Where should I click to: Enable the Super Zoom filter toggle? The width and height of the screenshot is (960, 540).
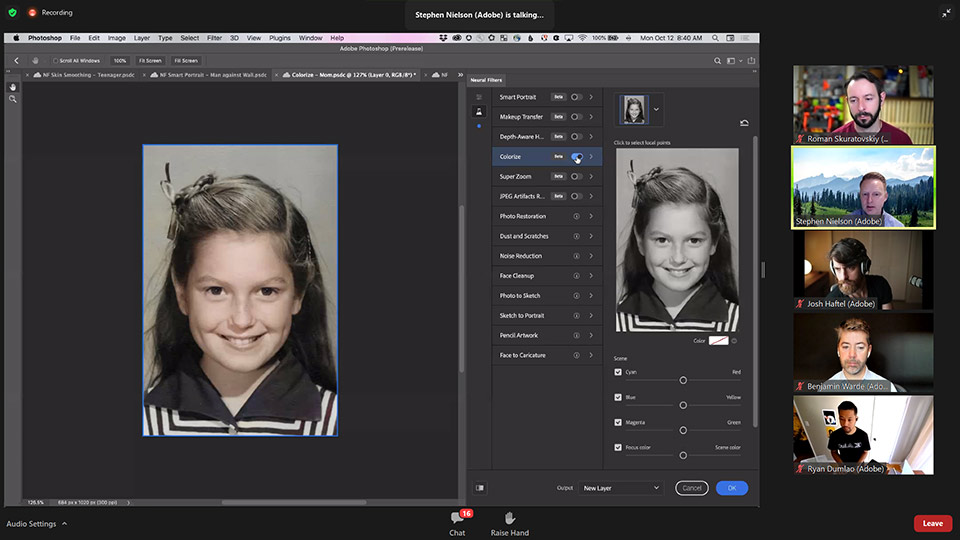coord(576,176)
